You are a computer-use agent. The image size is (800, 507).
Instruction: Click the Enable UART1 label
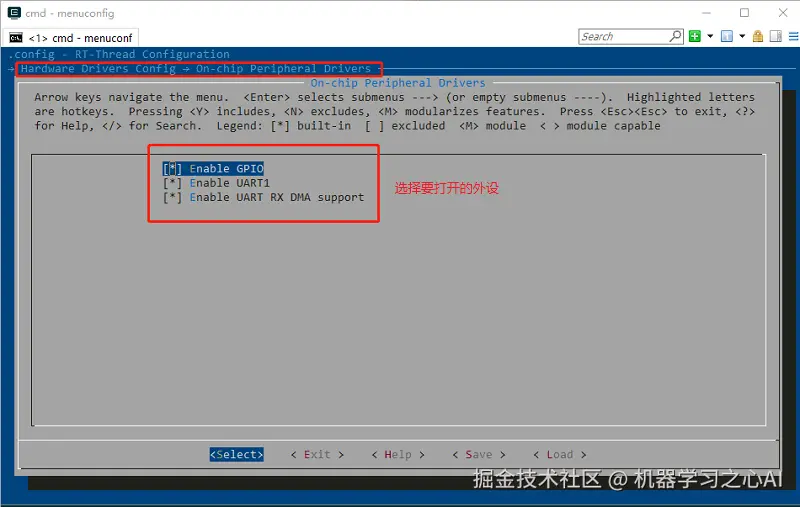[230, 183]
